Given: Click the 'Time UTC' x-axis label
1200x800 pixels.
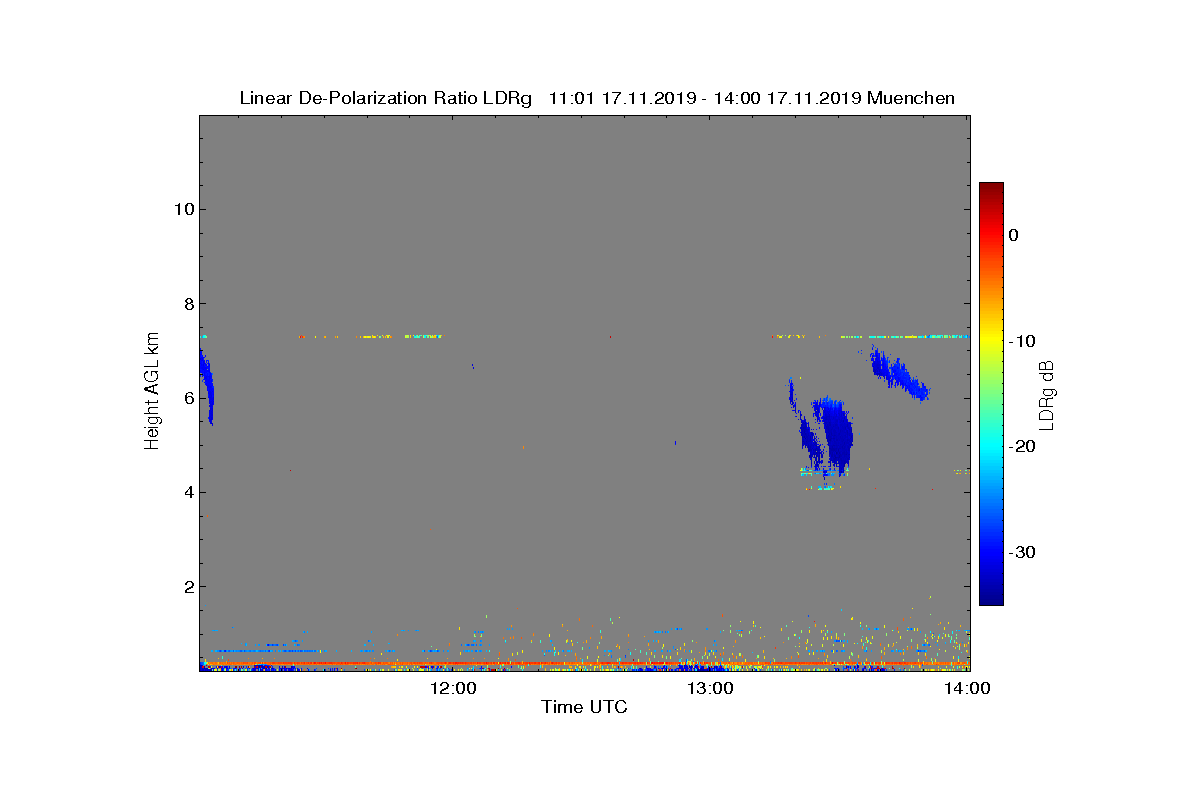Looking at the screenshot, I should (x=585, y=707).
